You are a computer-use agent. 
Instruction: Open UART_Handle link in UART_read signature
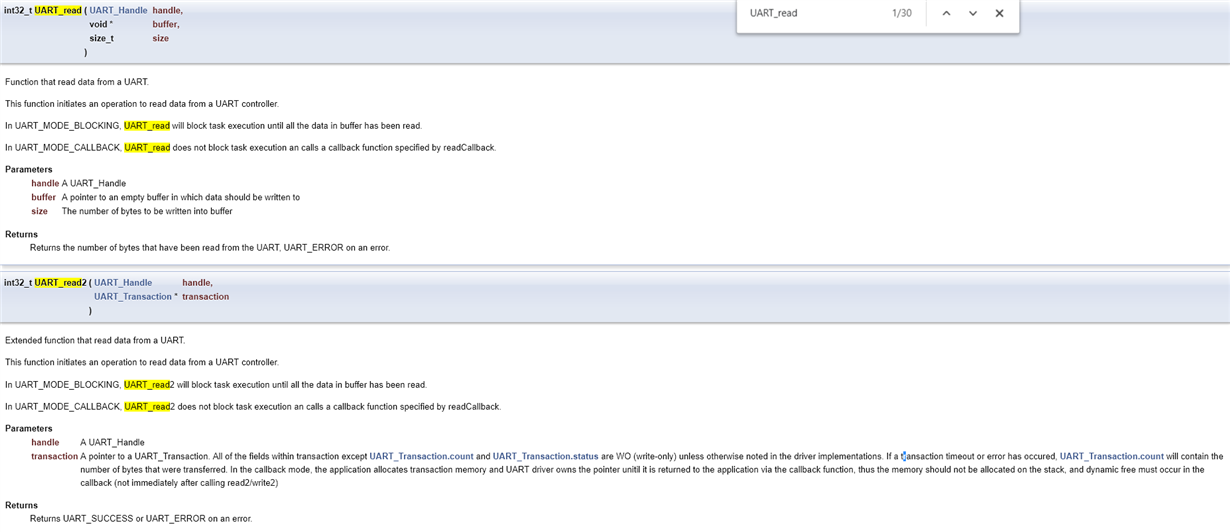[118, 10]
